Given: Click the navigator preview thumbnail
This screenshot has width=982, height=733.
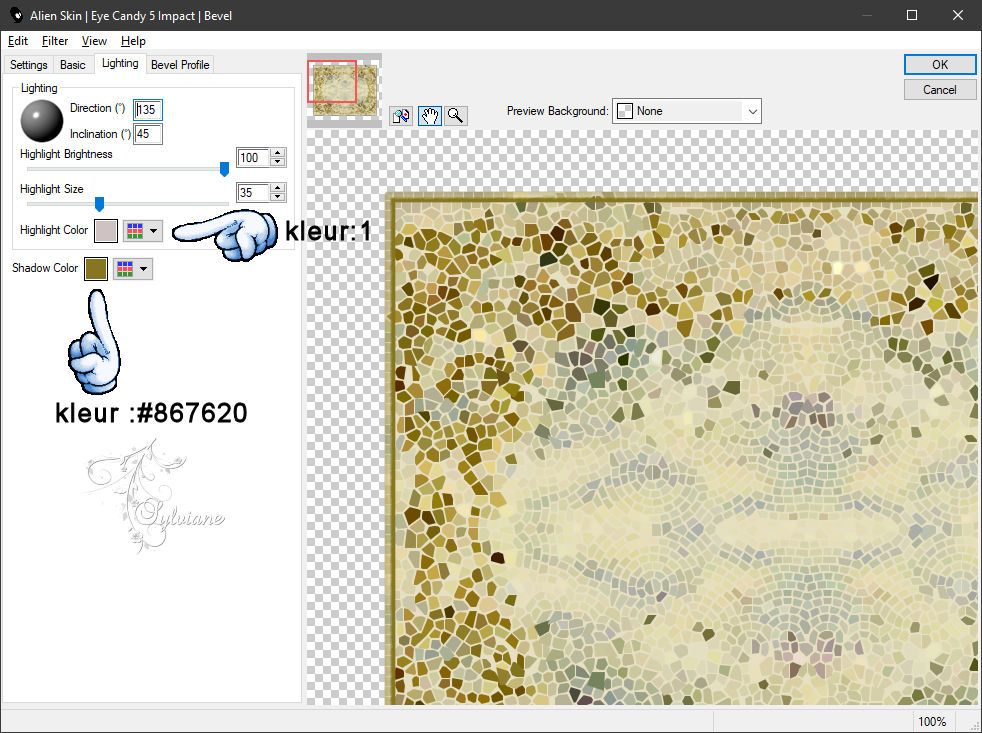Looking at the screenshot, I should click(344, 90).
